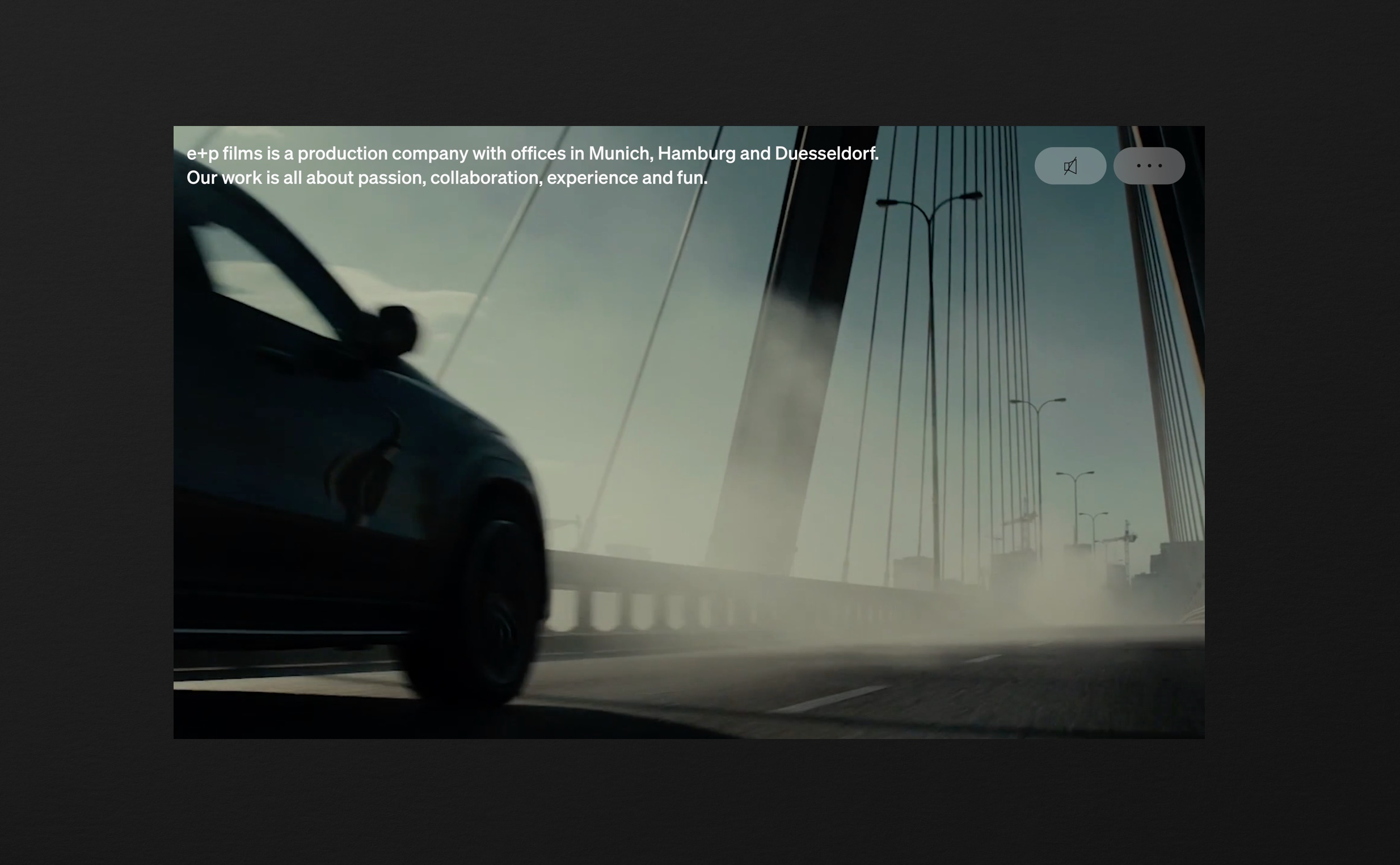Viewport: 1400px width, 865px height.
Task: Open the three-dot menu button
Action: point(1149,166)
